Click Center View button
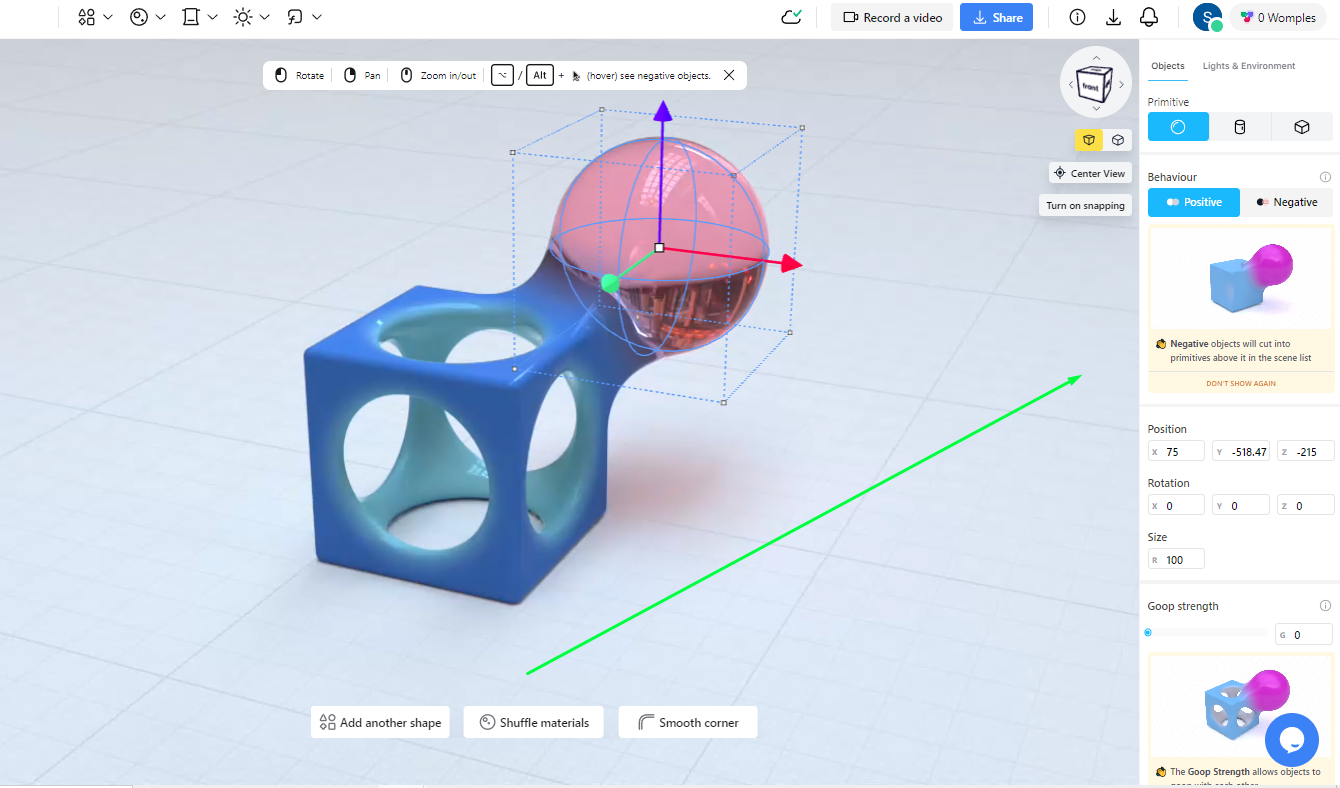 click(1089, 173)
